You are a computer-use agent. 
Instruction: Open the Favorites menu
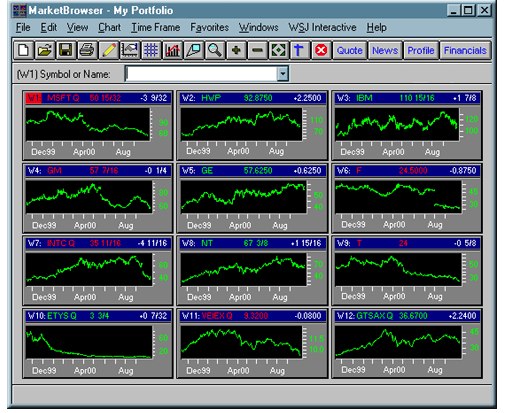point(210,27)
